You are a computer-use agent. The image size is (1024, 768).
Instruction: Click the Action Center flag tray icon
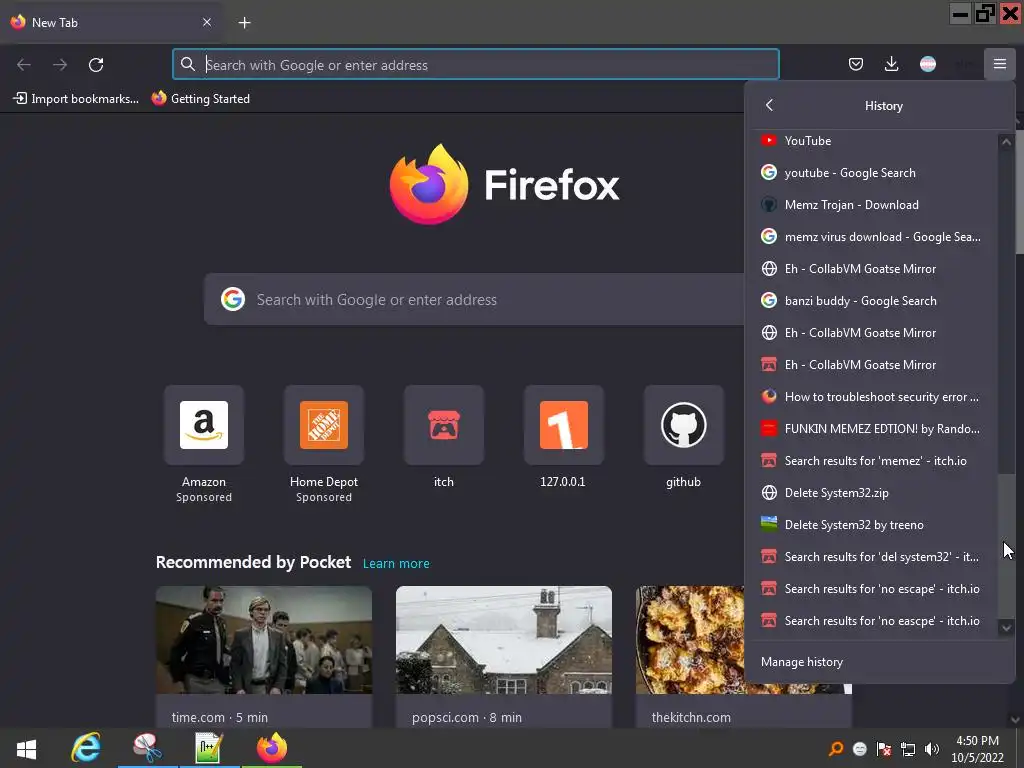pyautogui.click(x=884, y=749)
